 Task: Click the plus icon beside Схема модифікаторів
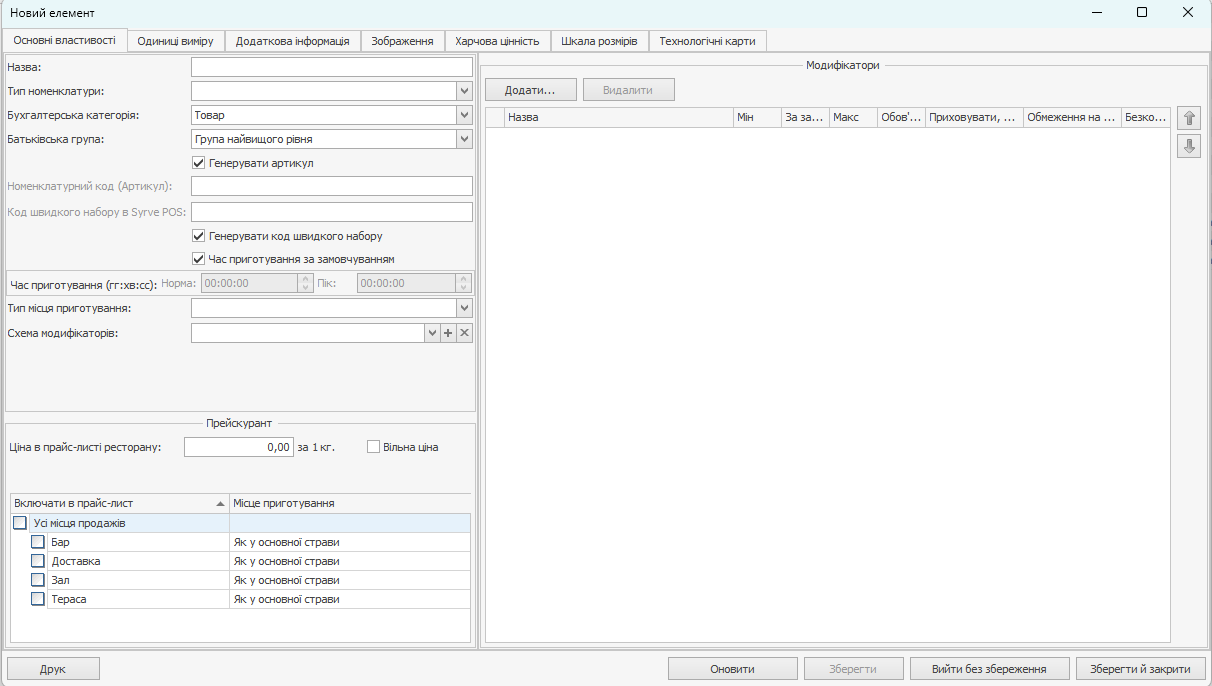[x=448, y=333]
